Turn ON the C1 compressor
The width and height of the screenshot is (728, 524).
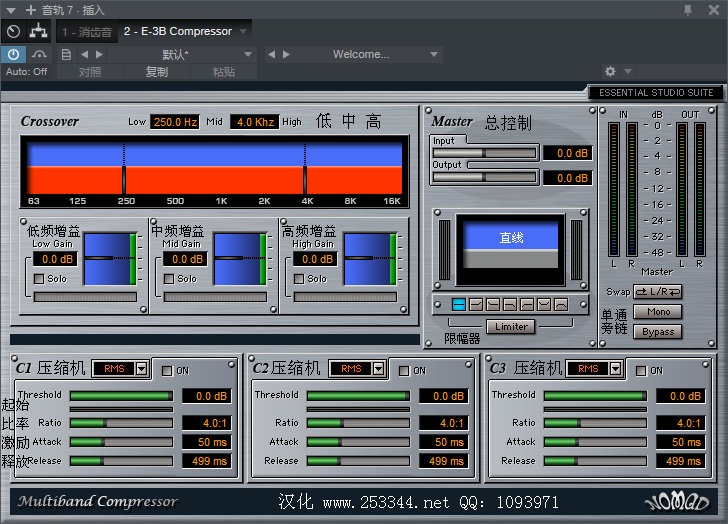click(167, 370)
